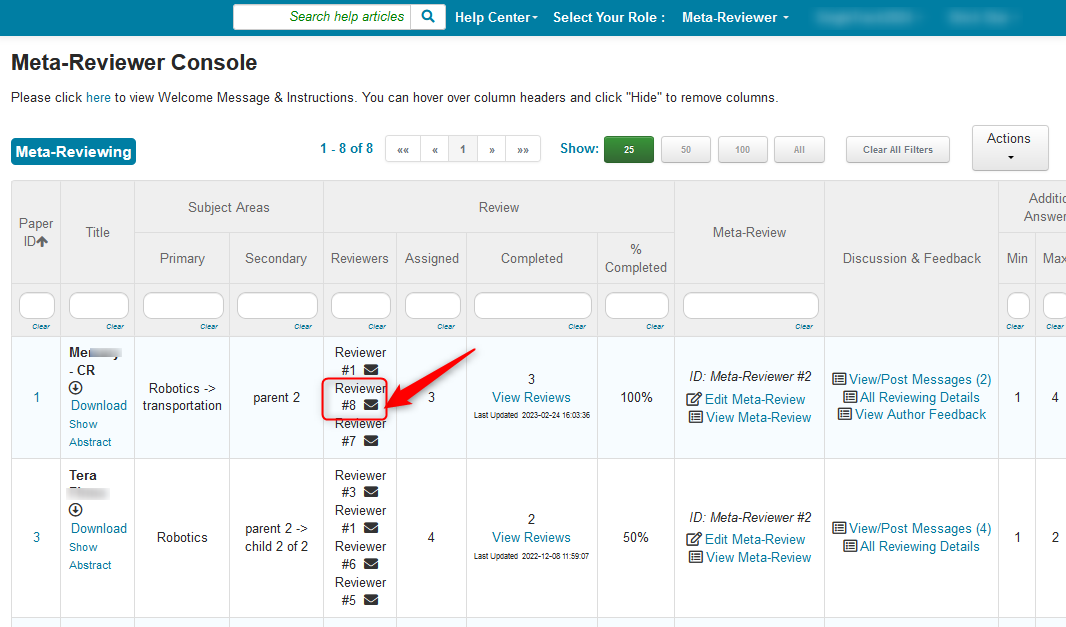The height and width of the screenshot is (627, 1066).
Task: Open the Actions dropdown
Action: point(1009,148)
